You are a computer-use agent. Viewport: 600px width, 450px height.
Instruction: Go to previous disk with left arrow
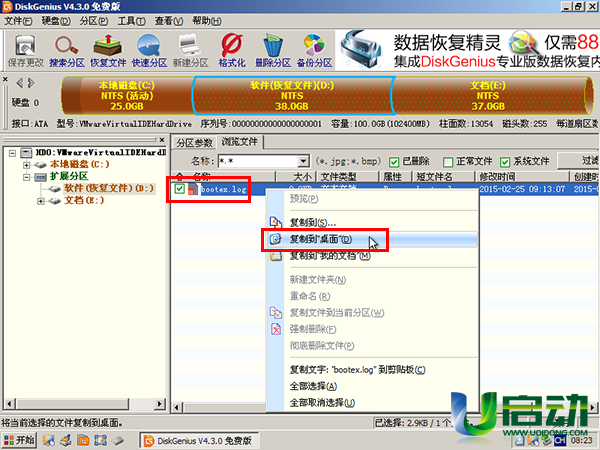tap(20, 83)
